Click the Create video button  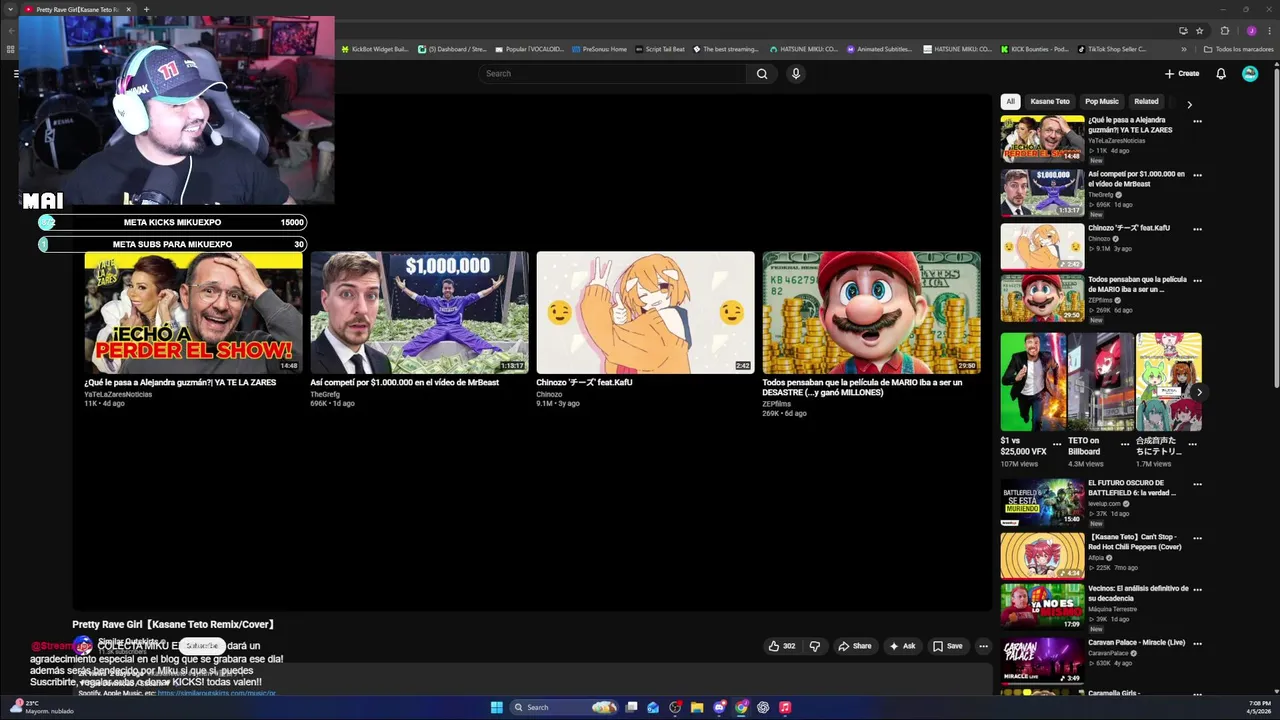click(1182, 73)
